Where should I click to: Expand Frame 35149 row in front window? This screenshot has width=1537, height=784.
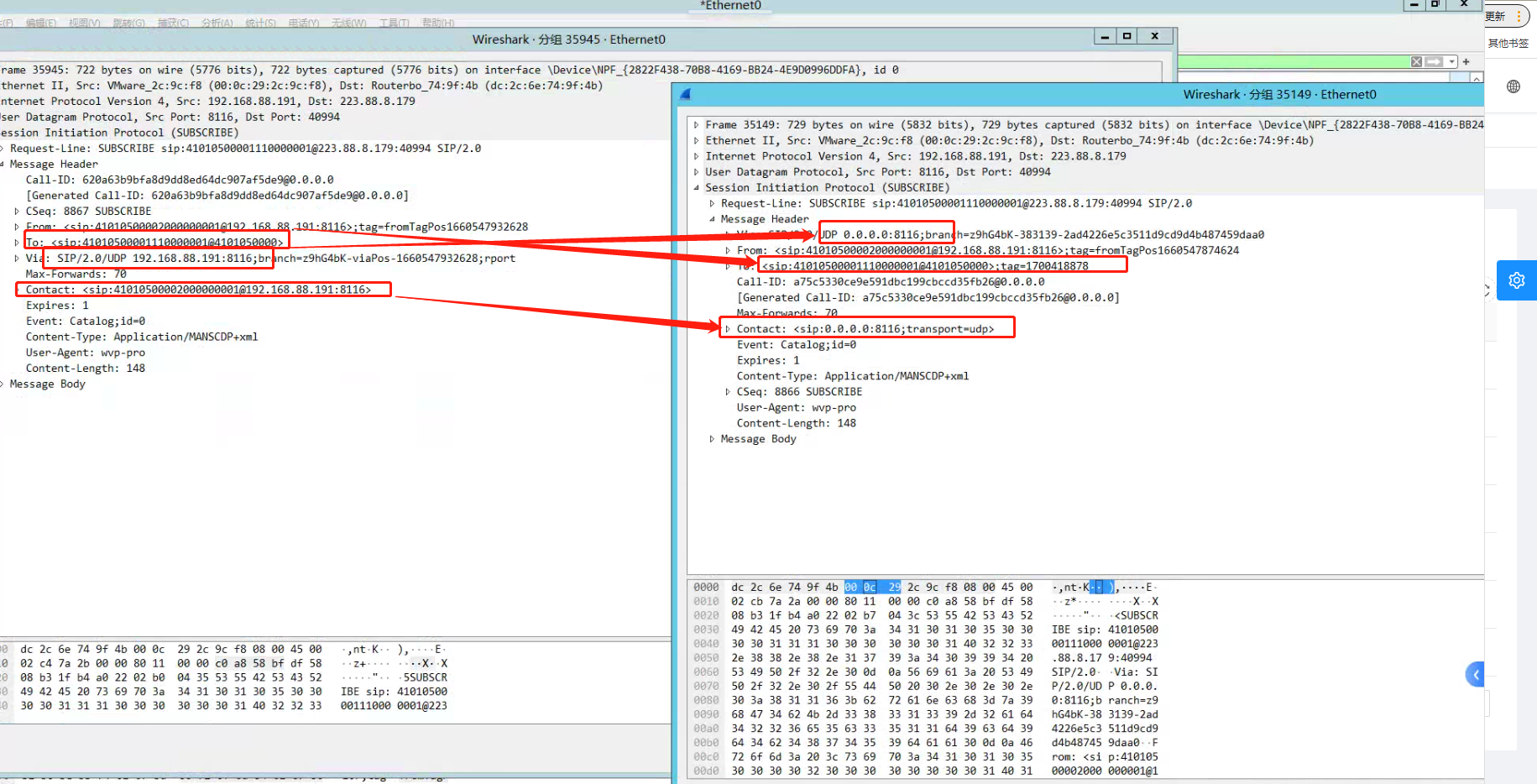click(696, 125)
